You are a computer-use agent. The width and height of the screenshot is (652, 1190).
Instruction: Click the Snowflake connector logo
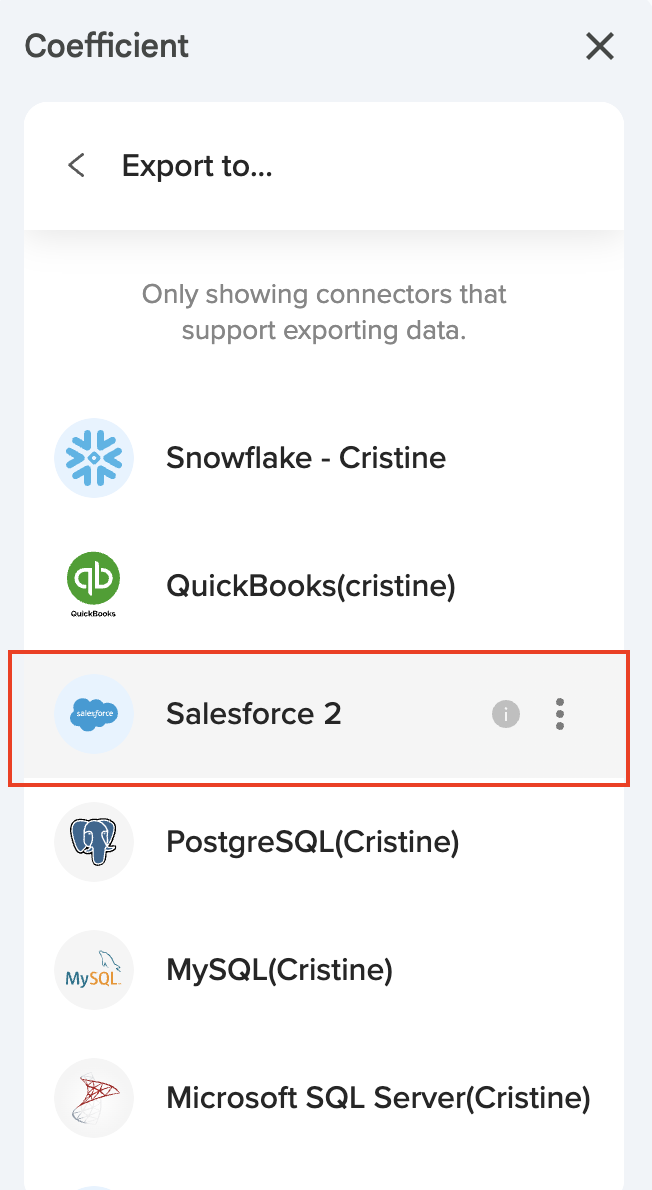(93, 458)
